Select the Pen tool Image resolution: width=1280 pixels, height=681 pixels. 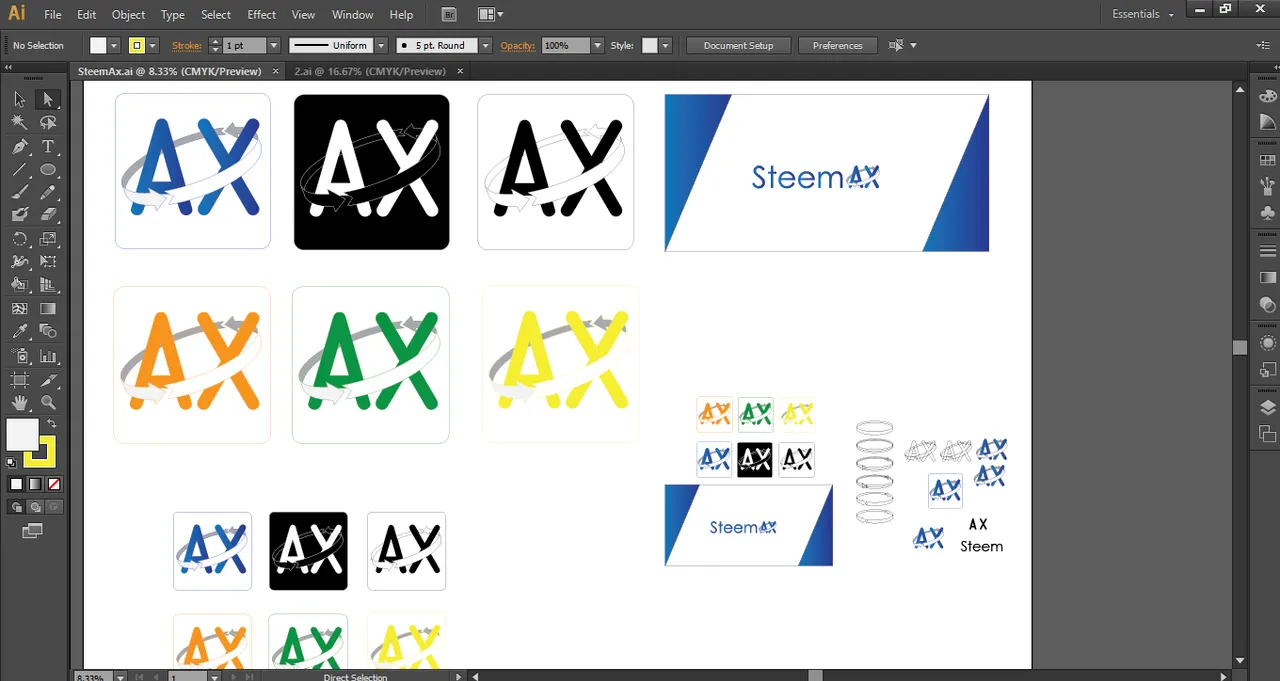[19, 146]
